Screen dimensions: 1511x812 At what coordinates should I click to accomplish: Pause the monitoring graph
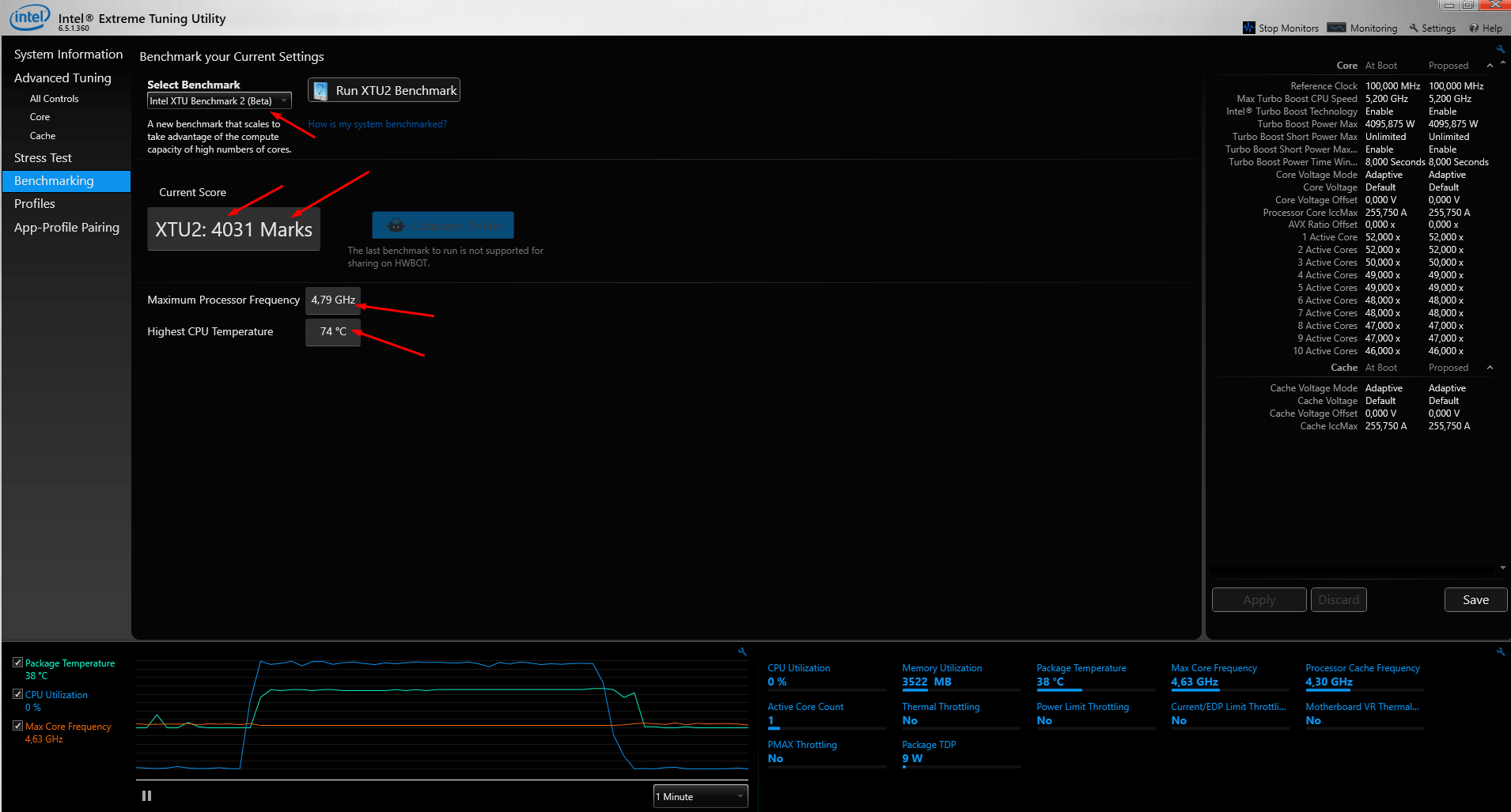(x=146, y=795)
